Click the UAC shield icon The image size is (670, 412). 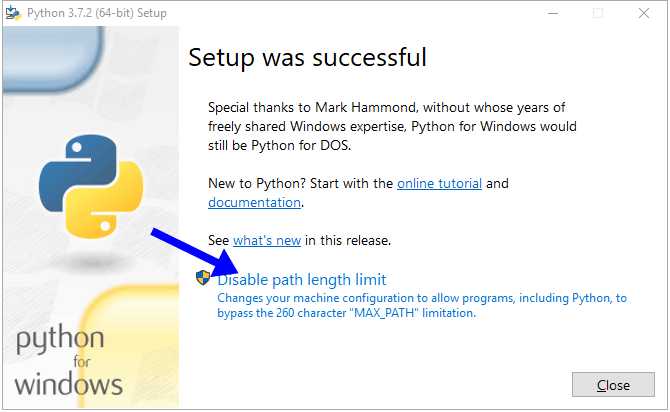point(205,279)
